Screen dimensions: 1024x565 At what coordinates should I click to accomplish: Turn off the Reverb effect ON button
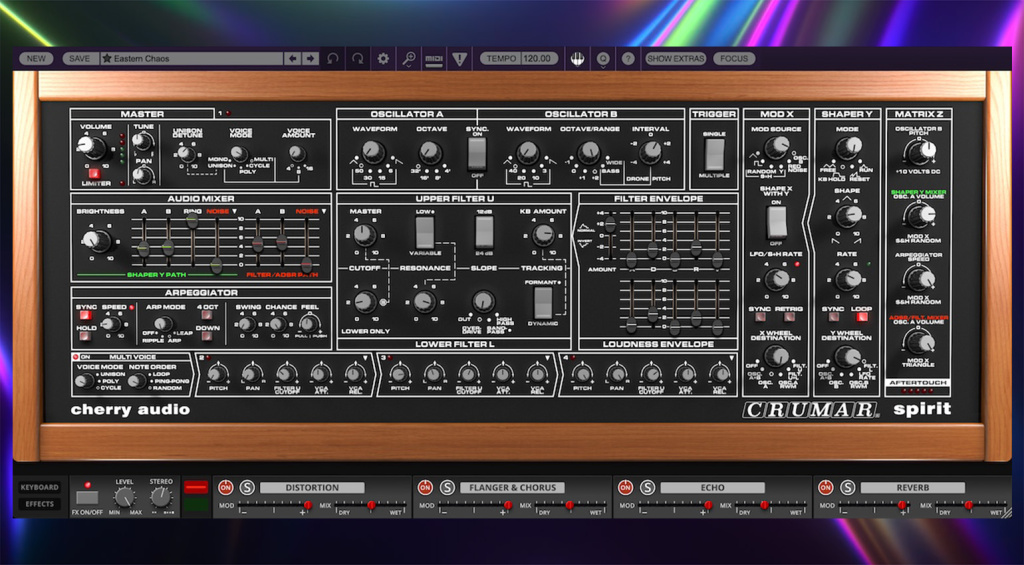pos(826,488)
